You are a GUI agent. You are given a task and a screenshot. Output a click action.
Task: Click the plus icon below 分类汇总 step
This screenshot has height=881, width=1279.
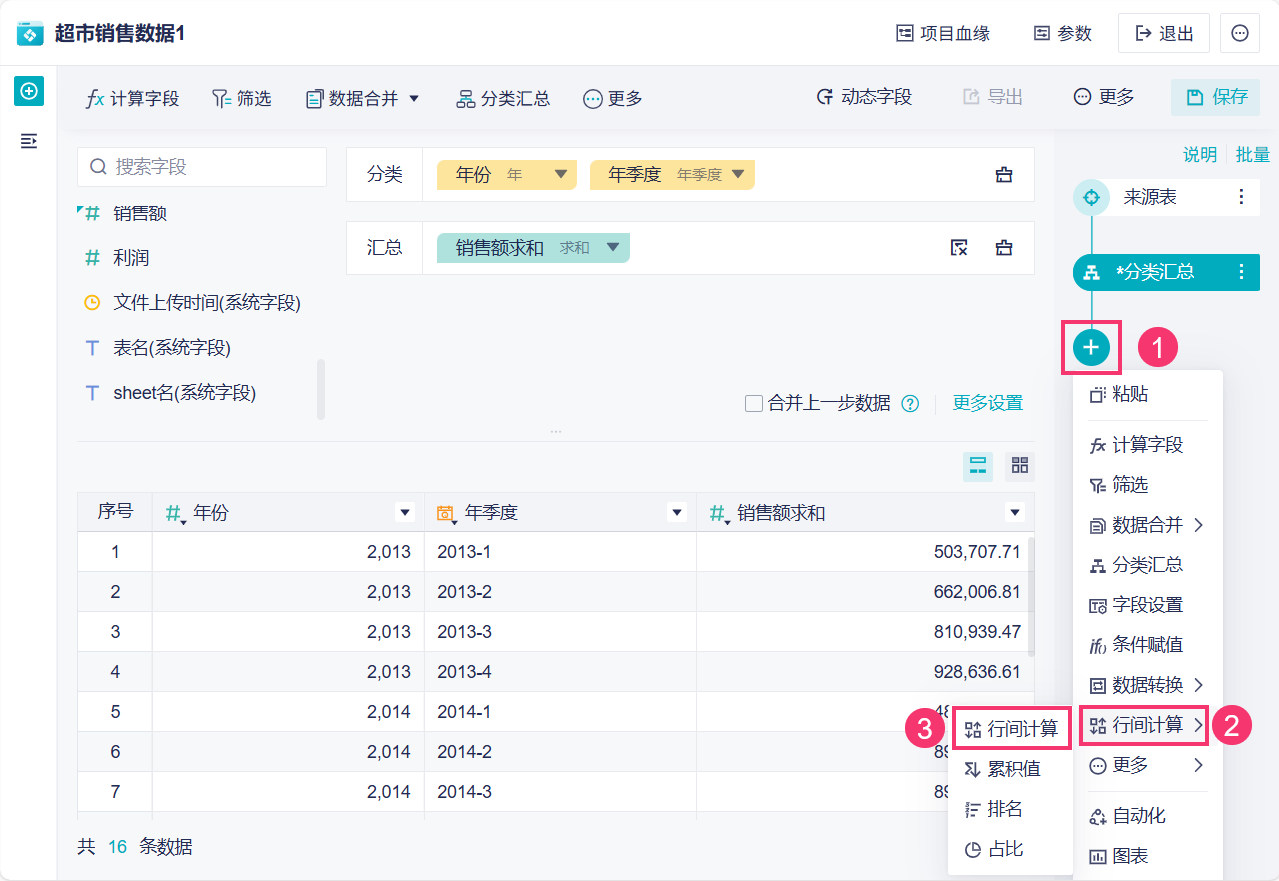coord(1091,347)
